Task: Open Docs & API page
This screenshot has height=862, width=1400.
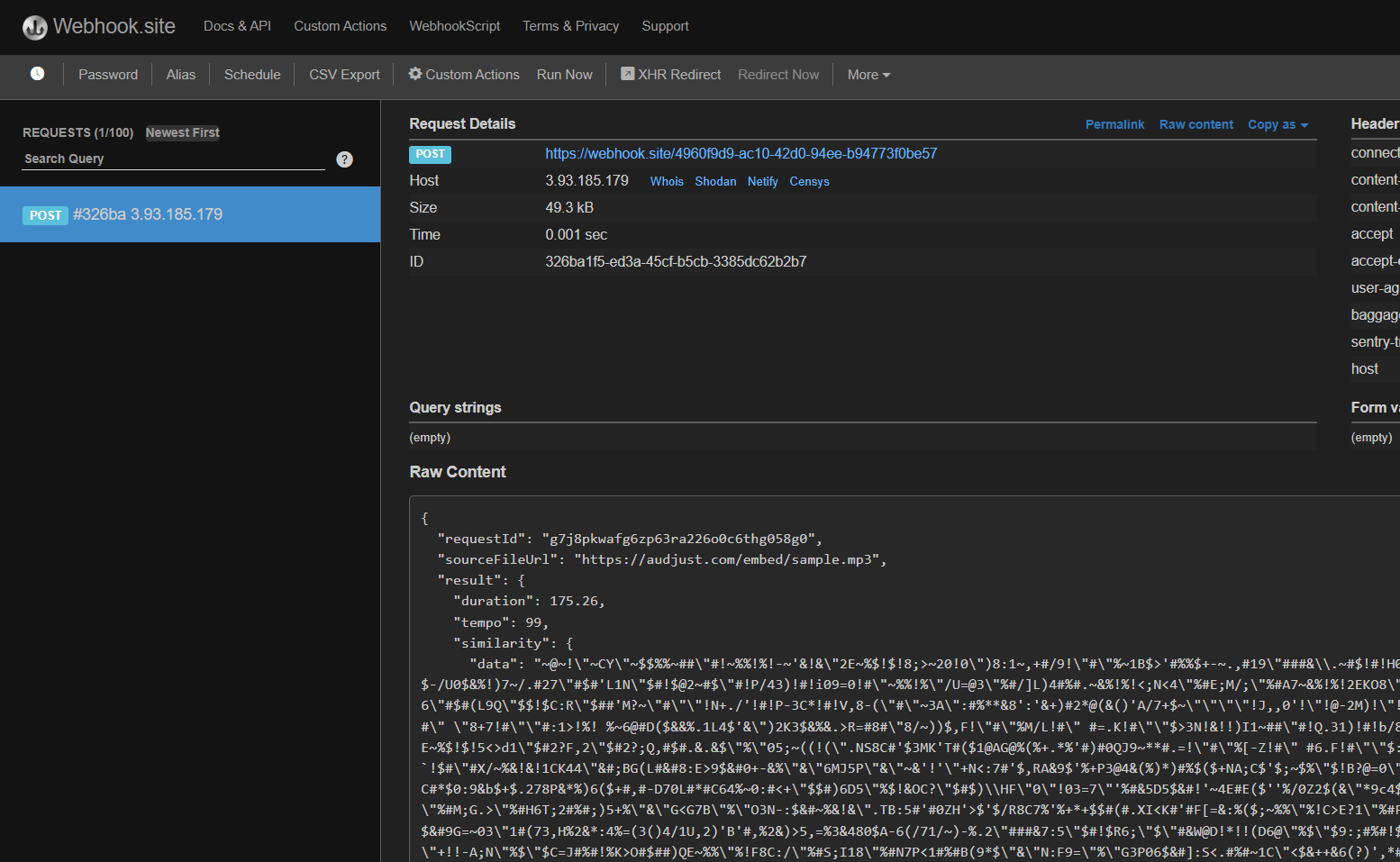Action: (237, 26)
